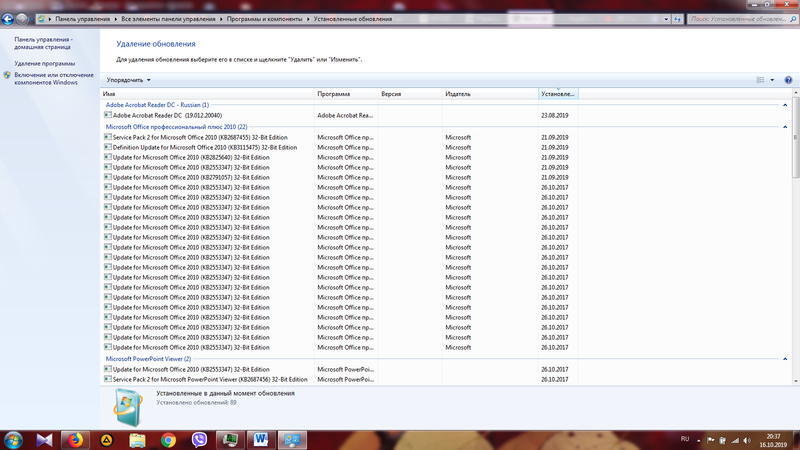
Task: Collapse the Adobe Acrobat Reader DC group
Action: click(x=785, y=105)
